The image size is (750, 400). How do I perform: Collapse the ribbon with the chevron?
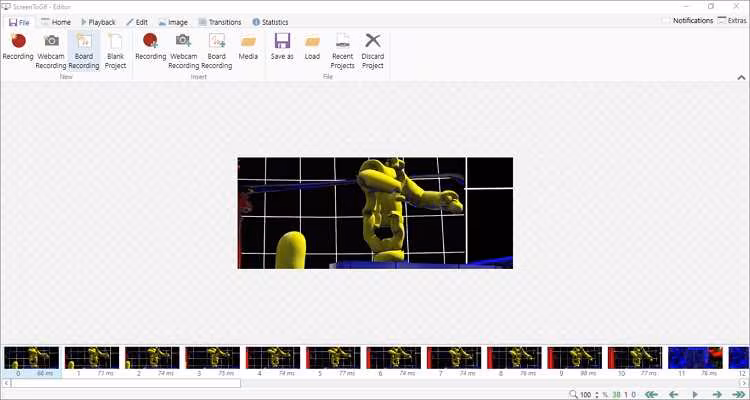tap(741, 77)
